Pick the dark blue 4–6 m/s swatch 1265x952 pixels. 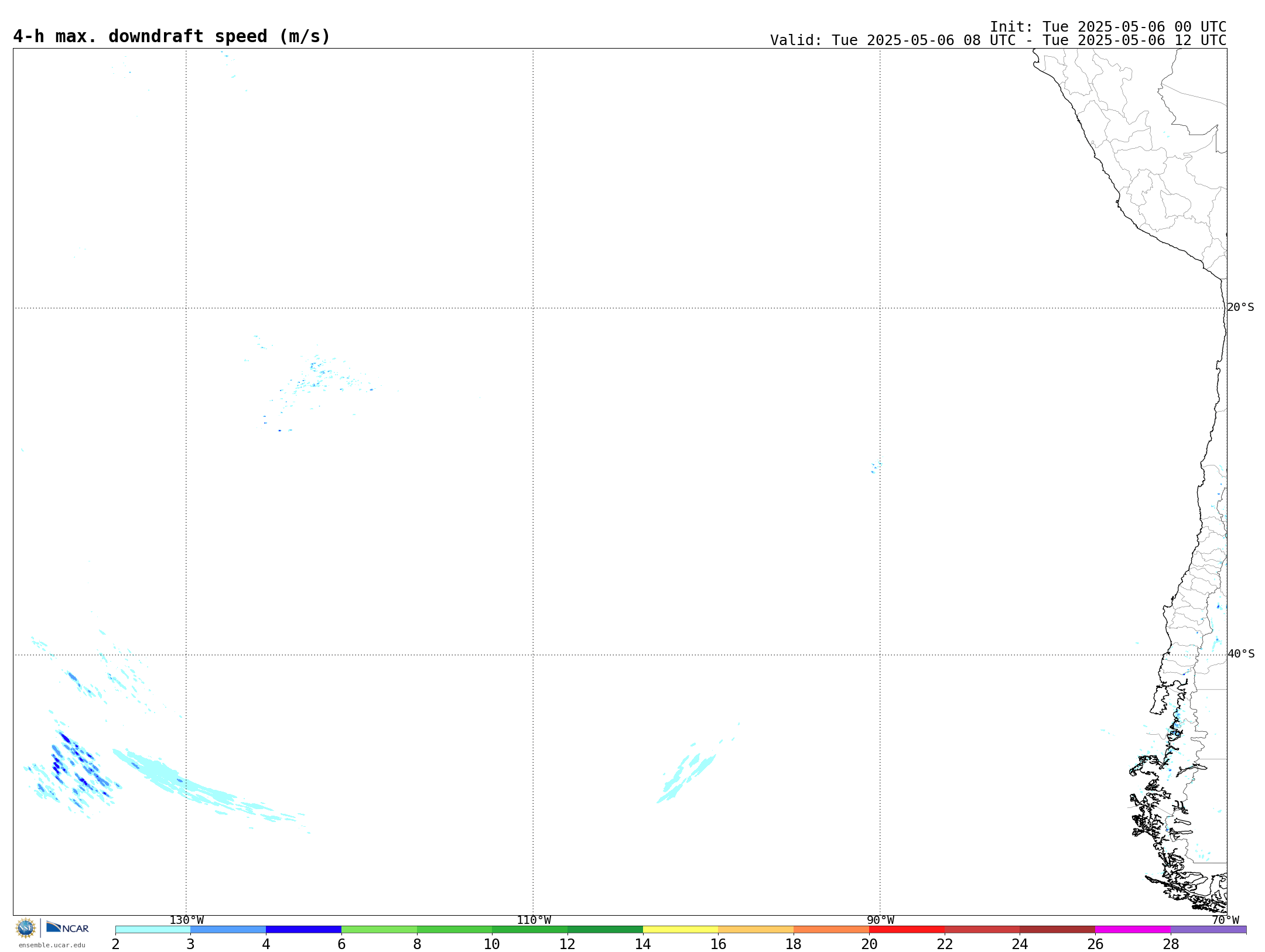coord(304,930)
